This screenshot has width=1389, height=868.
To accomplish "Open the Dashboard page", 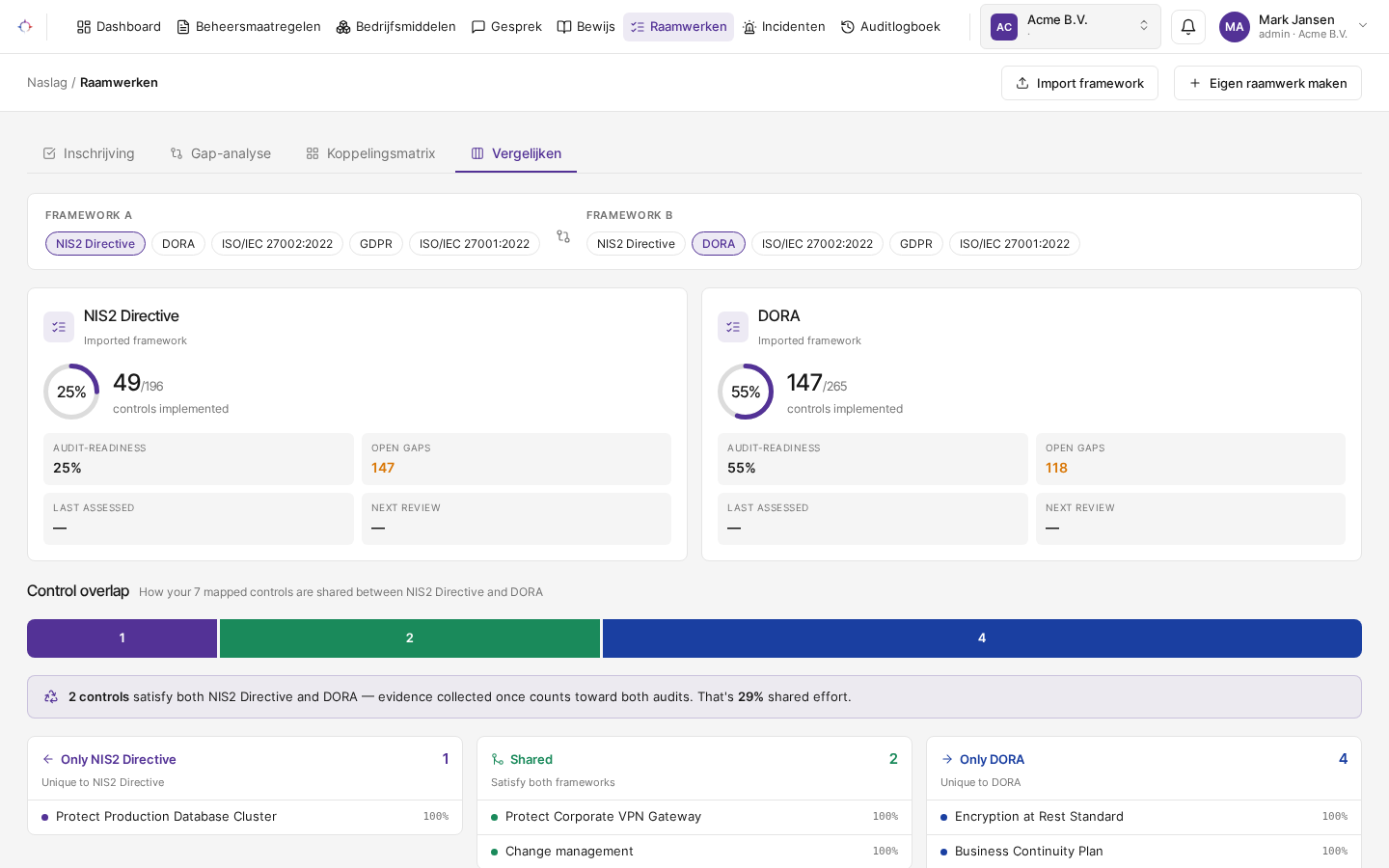I will [x=119, y=27].
